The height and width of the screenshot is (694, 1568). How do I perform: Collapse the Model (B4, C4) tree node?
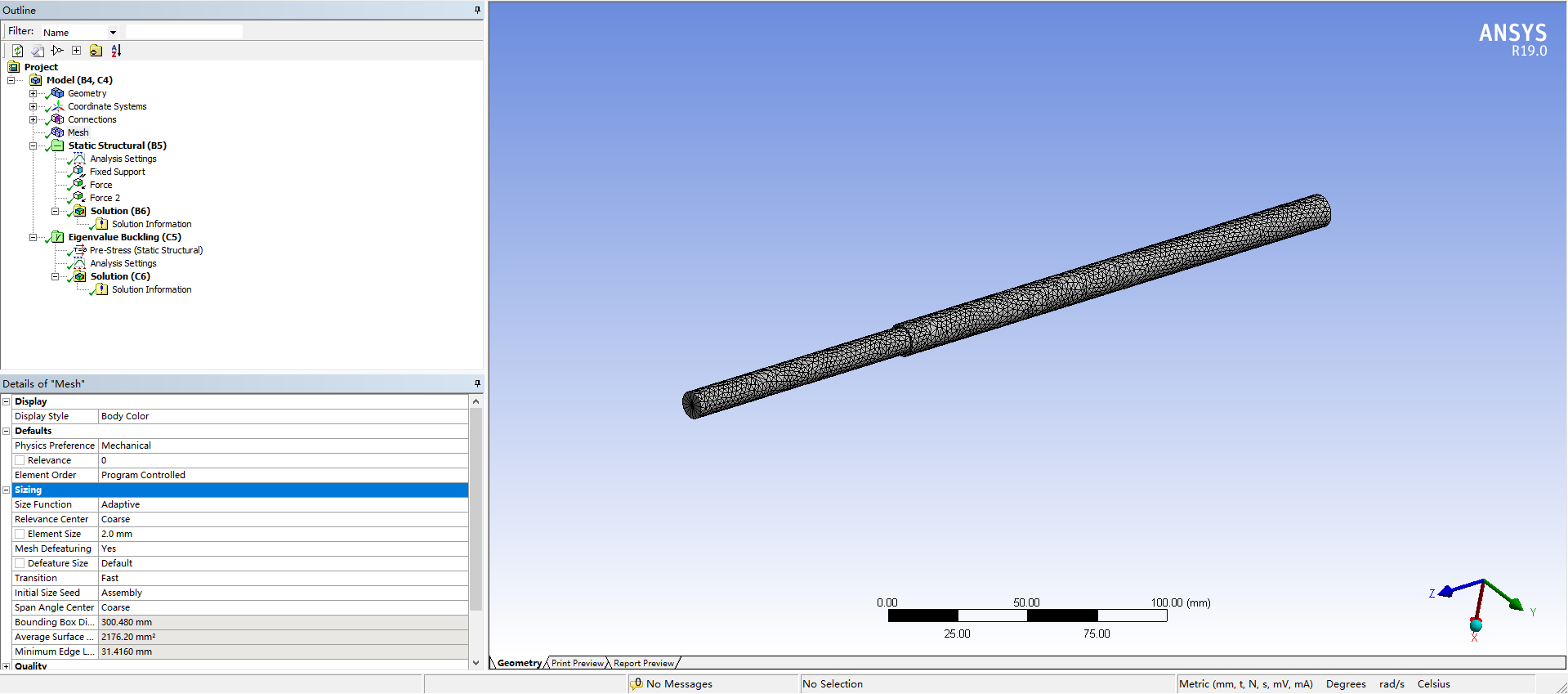pos(11,80)
